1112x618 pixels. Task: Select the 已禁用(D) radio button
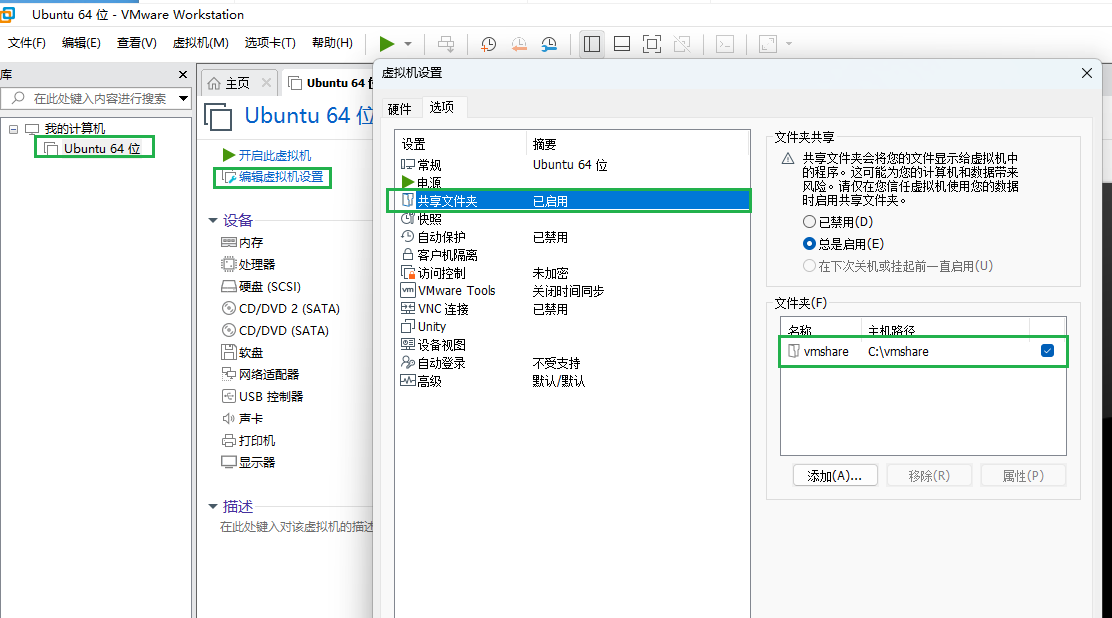point(809,222)
